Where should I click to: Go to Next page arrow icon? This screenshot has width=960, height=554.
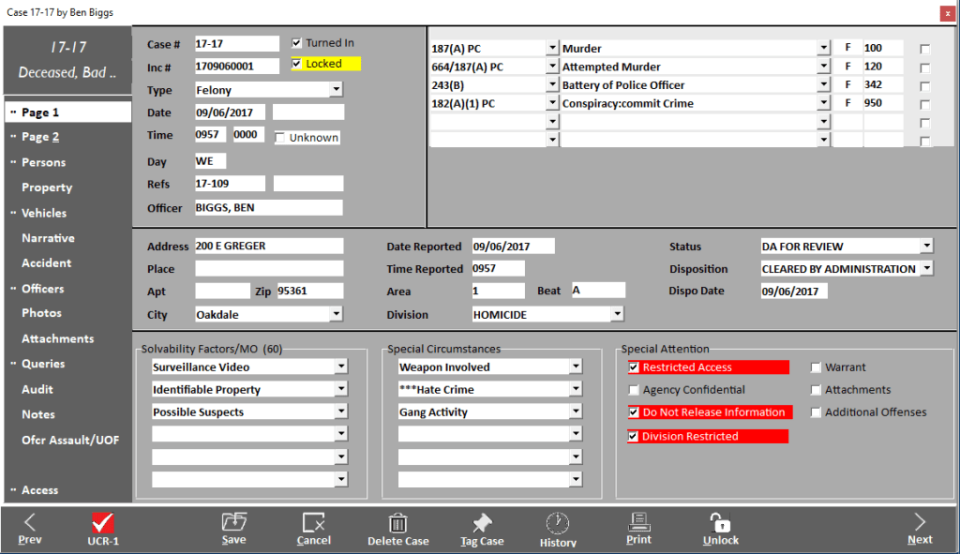coord(920,523)
